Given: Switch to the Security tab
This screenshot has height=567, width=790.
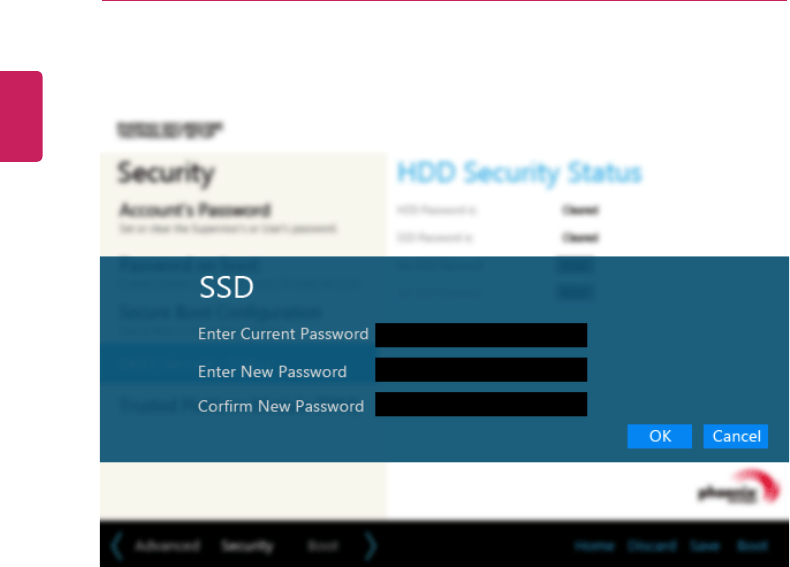Looking at the screenshot, I should pos(246,546).
